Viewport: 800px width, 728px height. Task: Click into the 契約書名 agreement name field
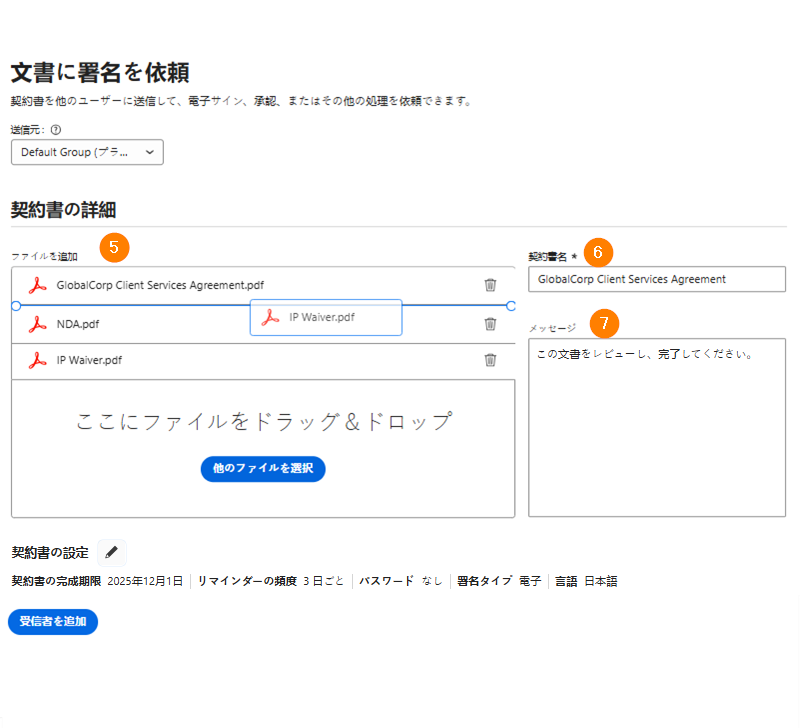pyautogui.click(x=657, y=279)
